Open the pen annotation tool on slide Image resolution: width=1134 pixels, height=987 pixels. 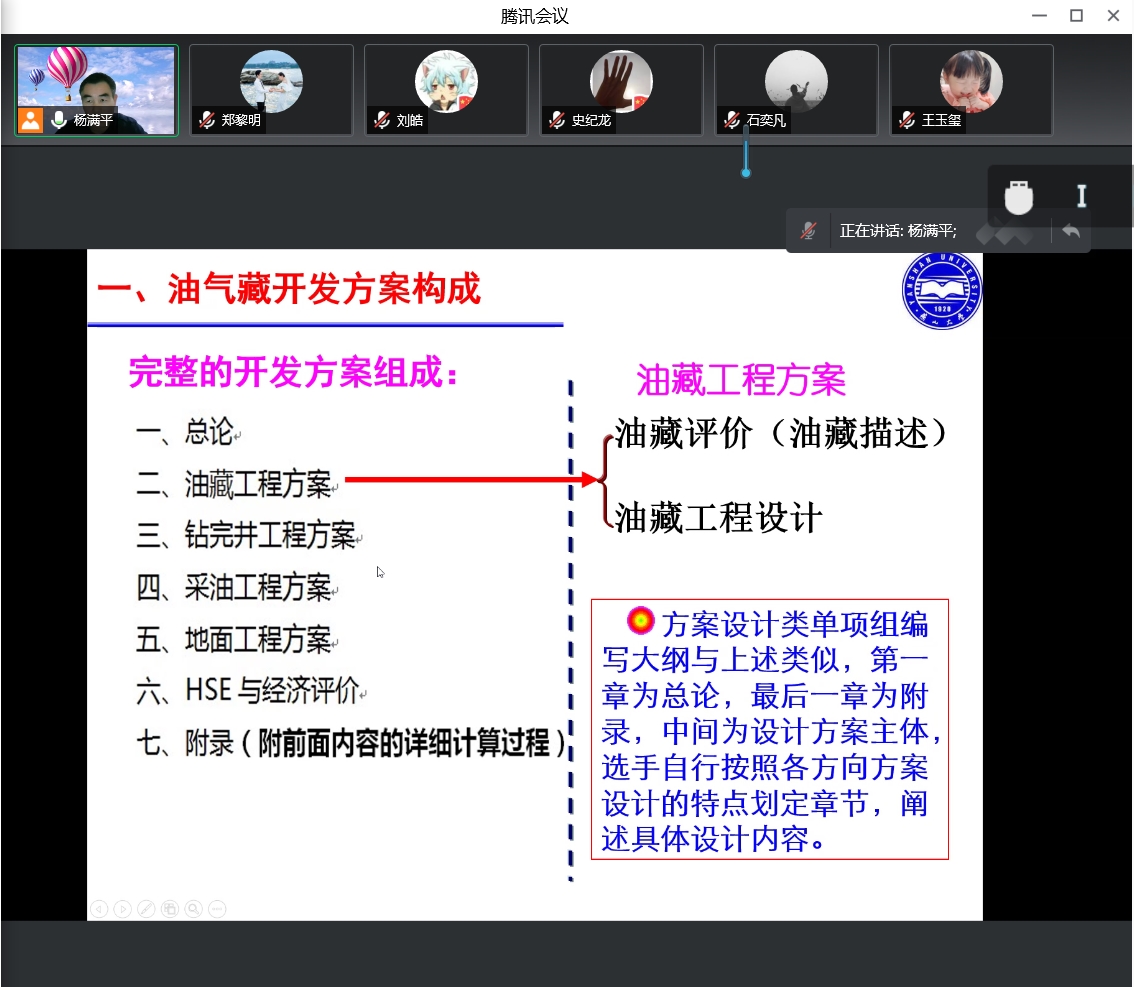(146, 909)
